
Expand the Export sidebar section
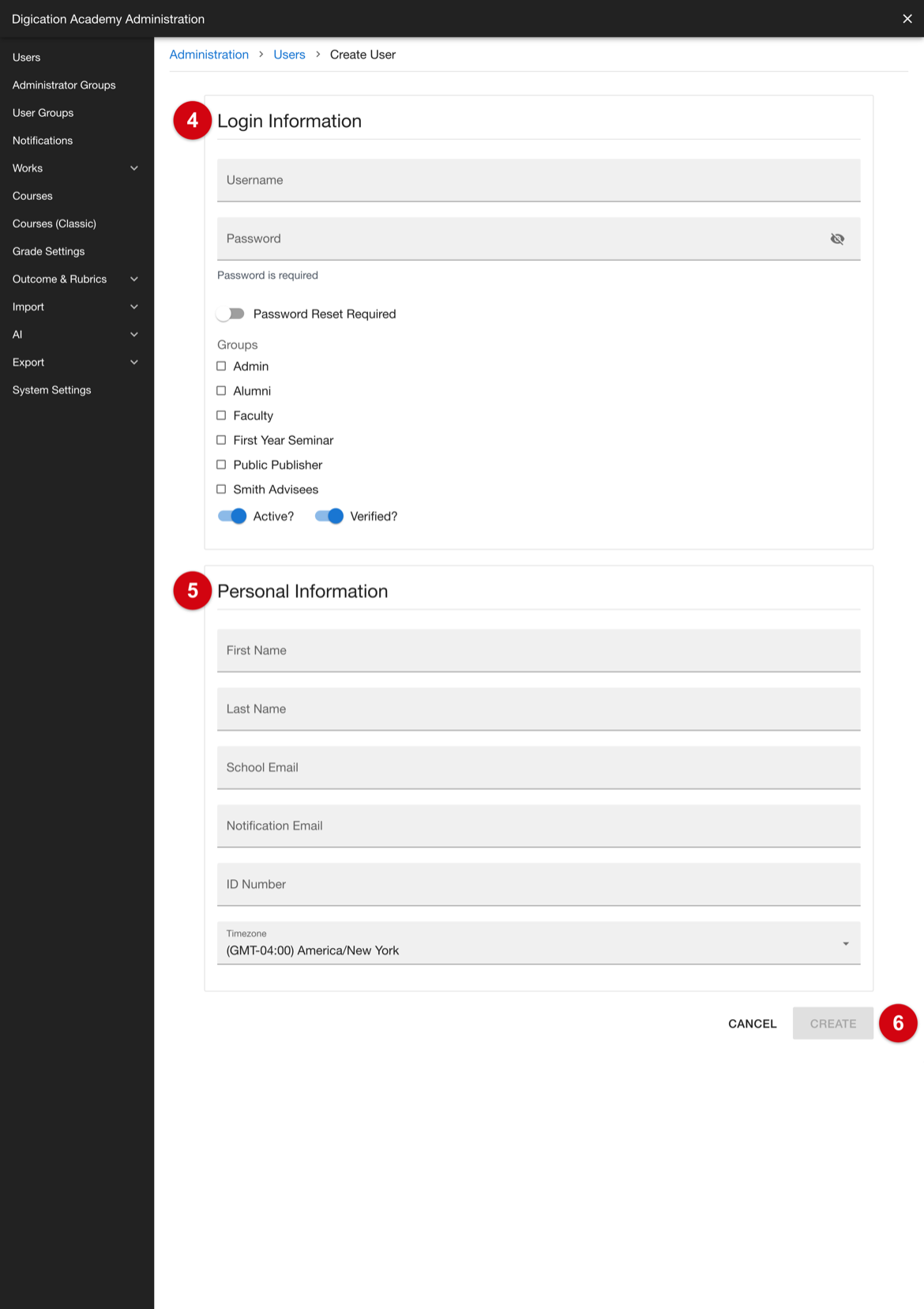(77, 362)
